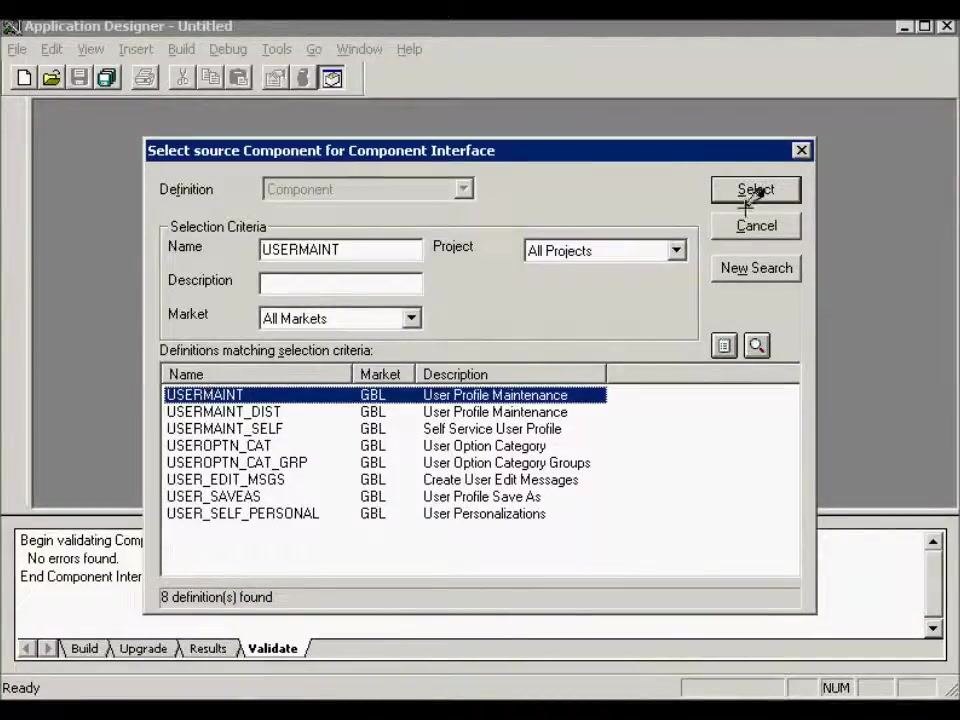Image resolution: width=960 pixels, height=720 pixels.
Task: Click output pane scroll down arrow
Action: (x=933, y=628)
